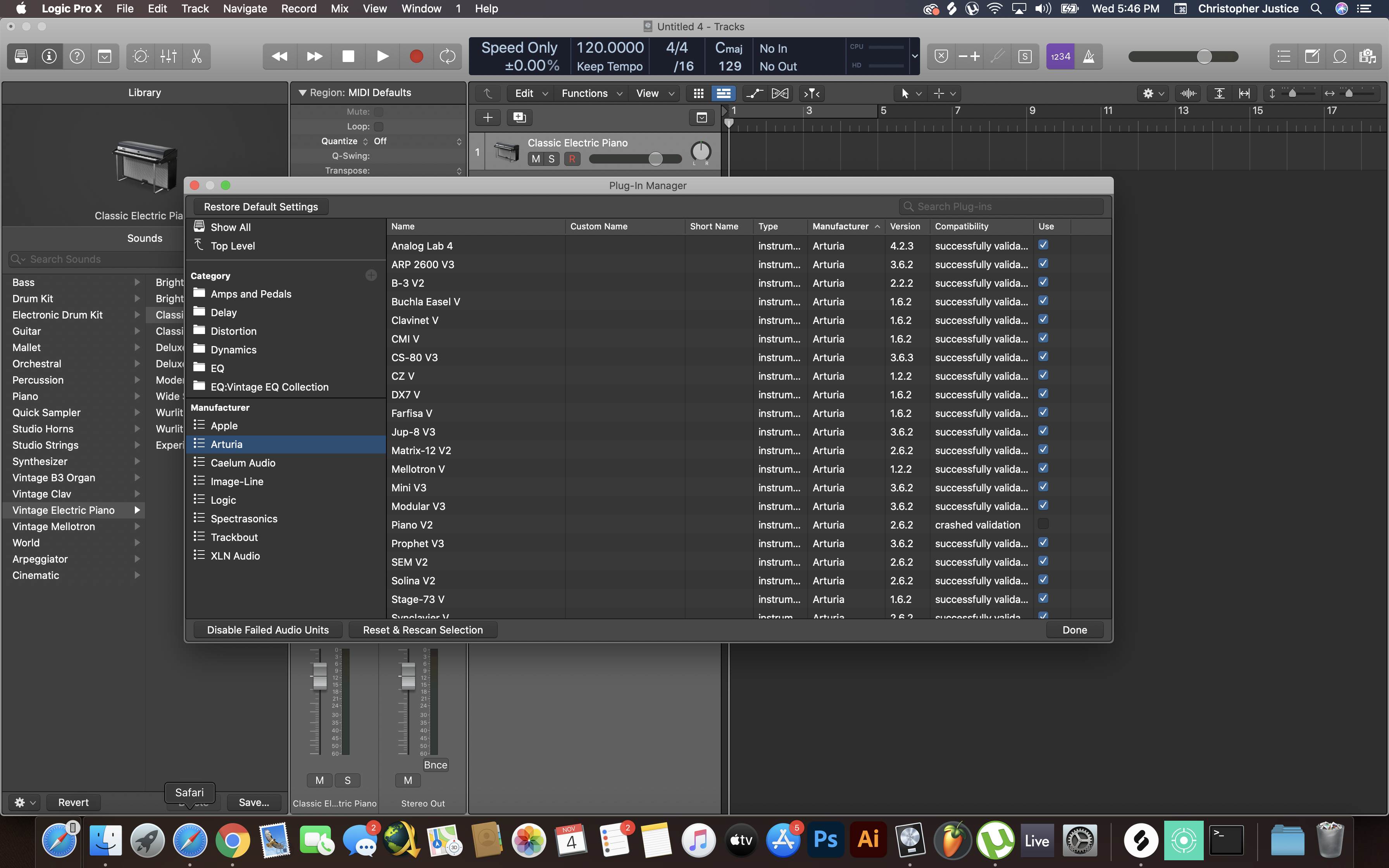Image resolution: width=1389 pixels, height=868 pixels.
Task: Toggle the Cycle mode button
Action: (x=447, y=56)
